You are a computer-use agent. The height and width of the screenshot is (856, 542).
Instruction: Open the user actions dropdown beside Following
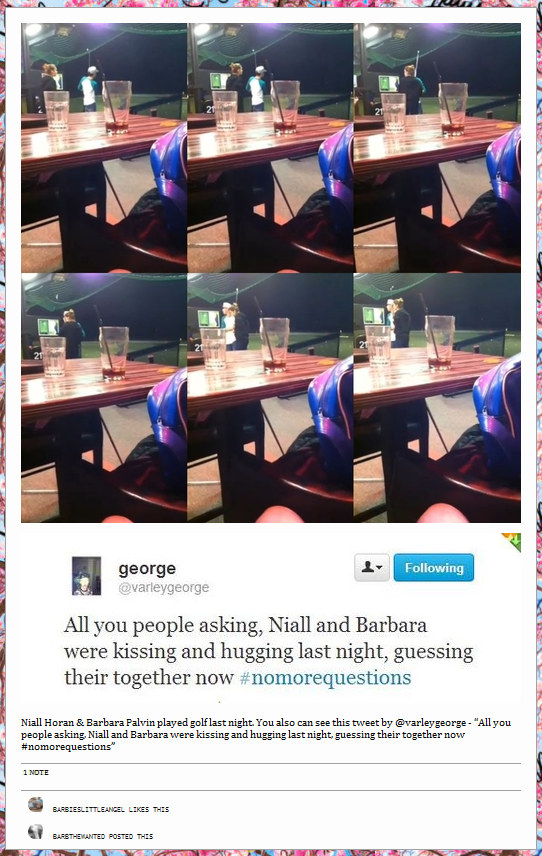[x=372, y=568]
